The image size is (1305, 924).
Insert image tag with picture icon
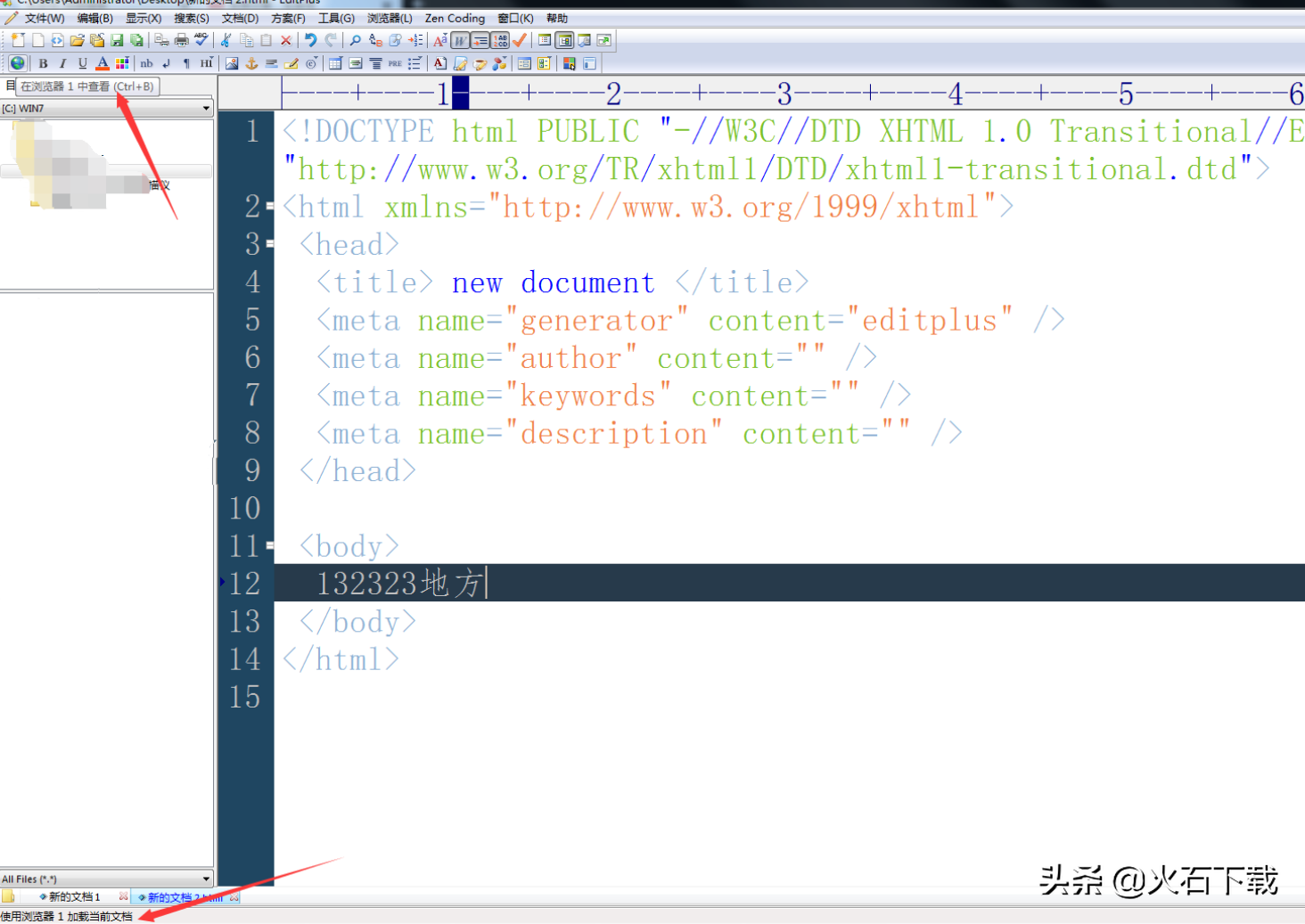coord(232,63)
